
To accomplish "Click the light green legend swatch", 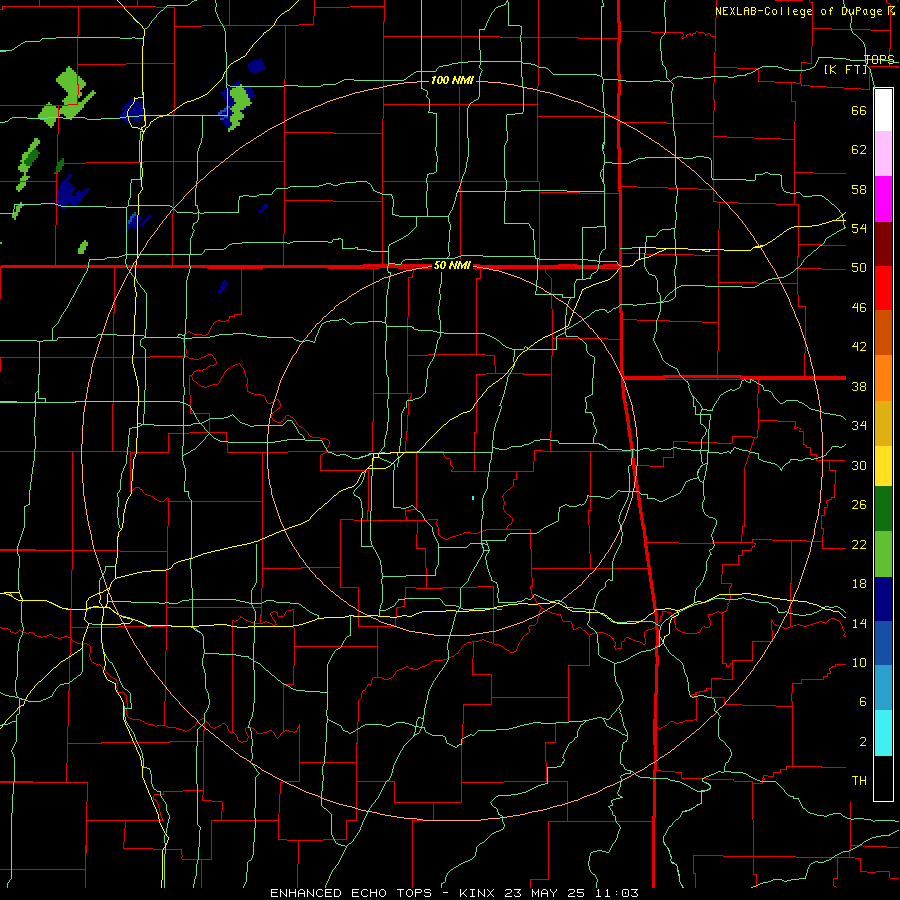I will pos(883,554).
